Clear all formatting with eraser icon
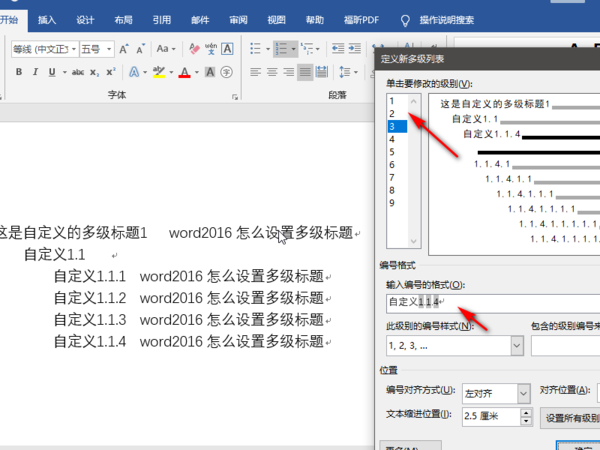The image size is (600, 450). coord(194,49)
